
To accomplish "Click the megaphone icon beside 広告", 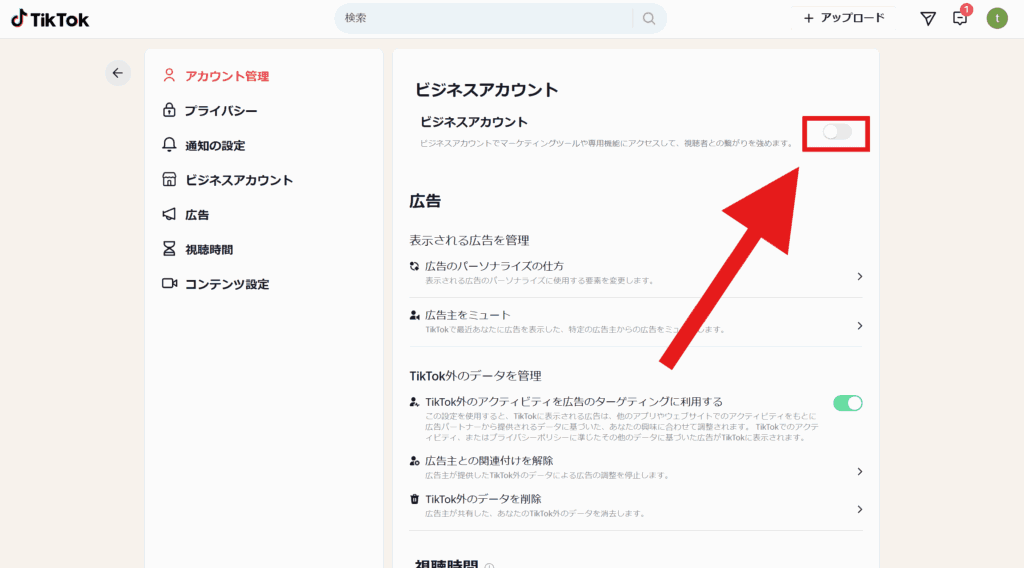I will 169,214.
